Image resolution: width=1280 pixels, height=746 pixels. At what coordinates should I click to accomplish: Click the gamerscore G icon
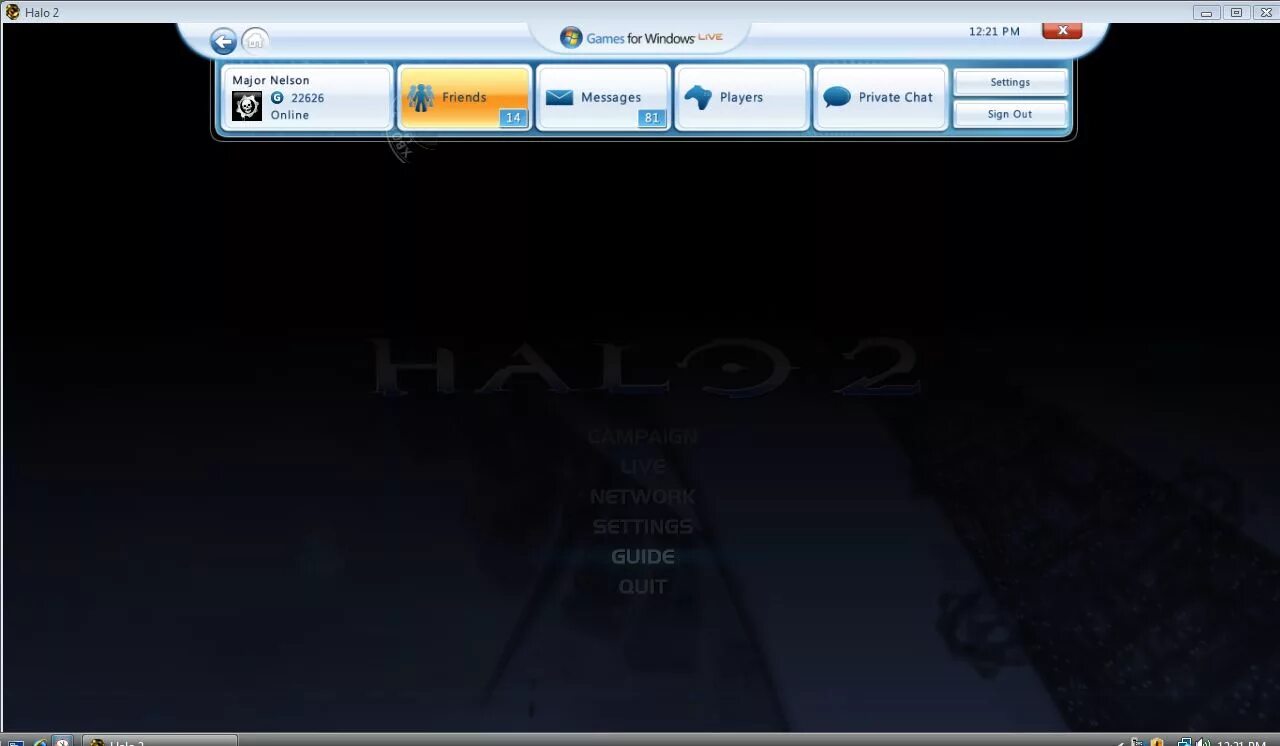tap(277, 98)
